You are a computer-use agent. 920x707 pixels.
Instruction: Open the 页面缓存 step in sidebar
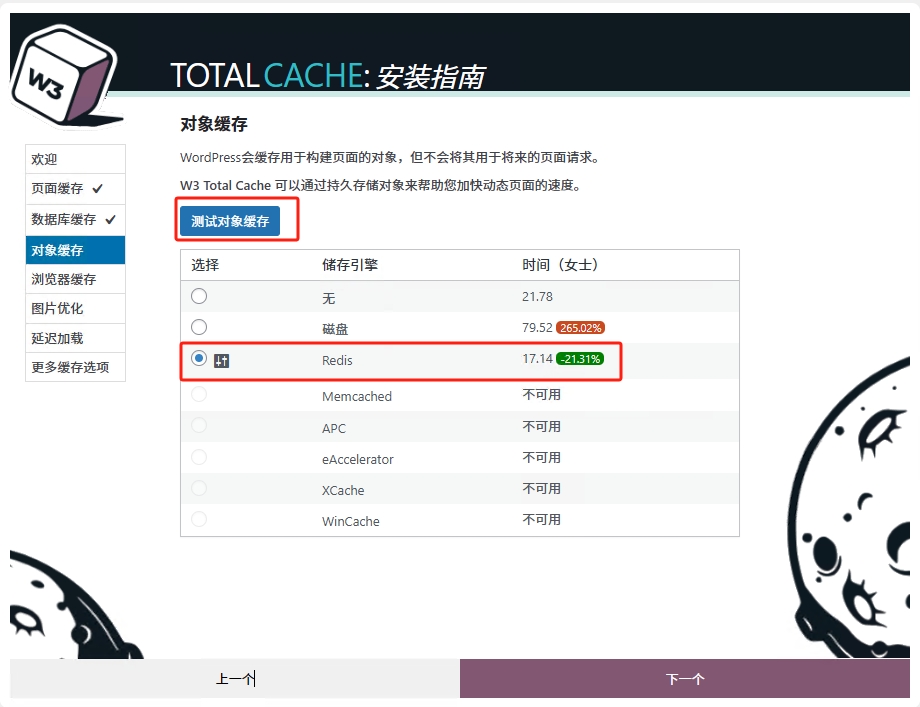(75, 189)
